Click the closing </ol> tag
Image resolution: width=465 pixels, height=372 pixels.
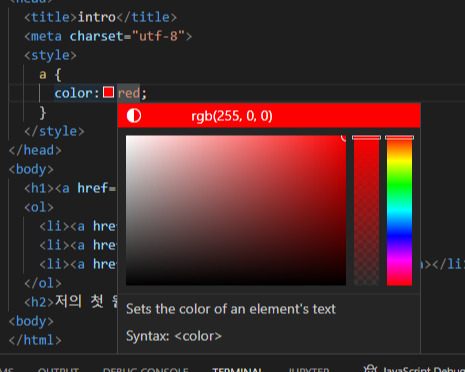[43, 283]
